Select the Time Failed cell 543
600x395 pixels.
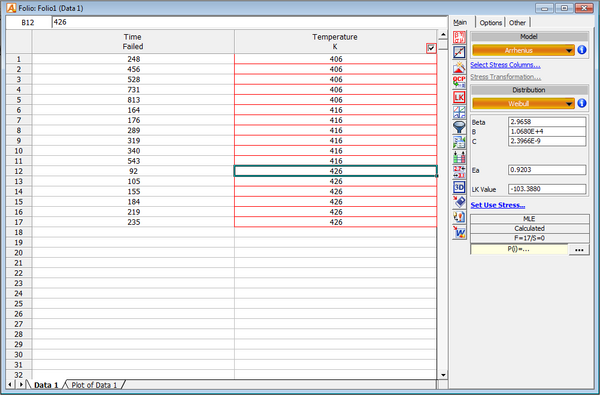coord(133,161)
